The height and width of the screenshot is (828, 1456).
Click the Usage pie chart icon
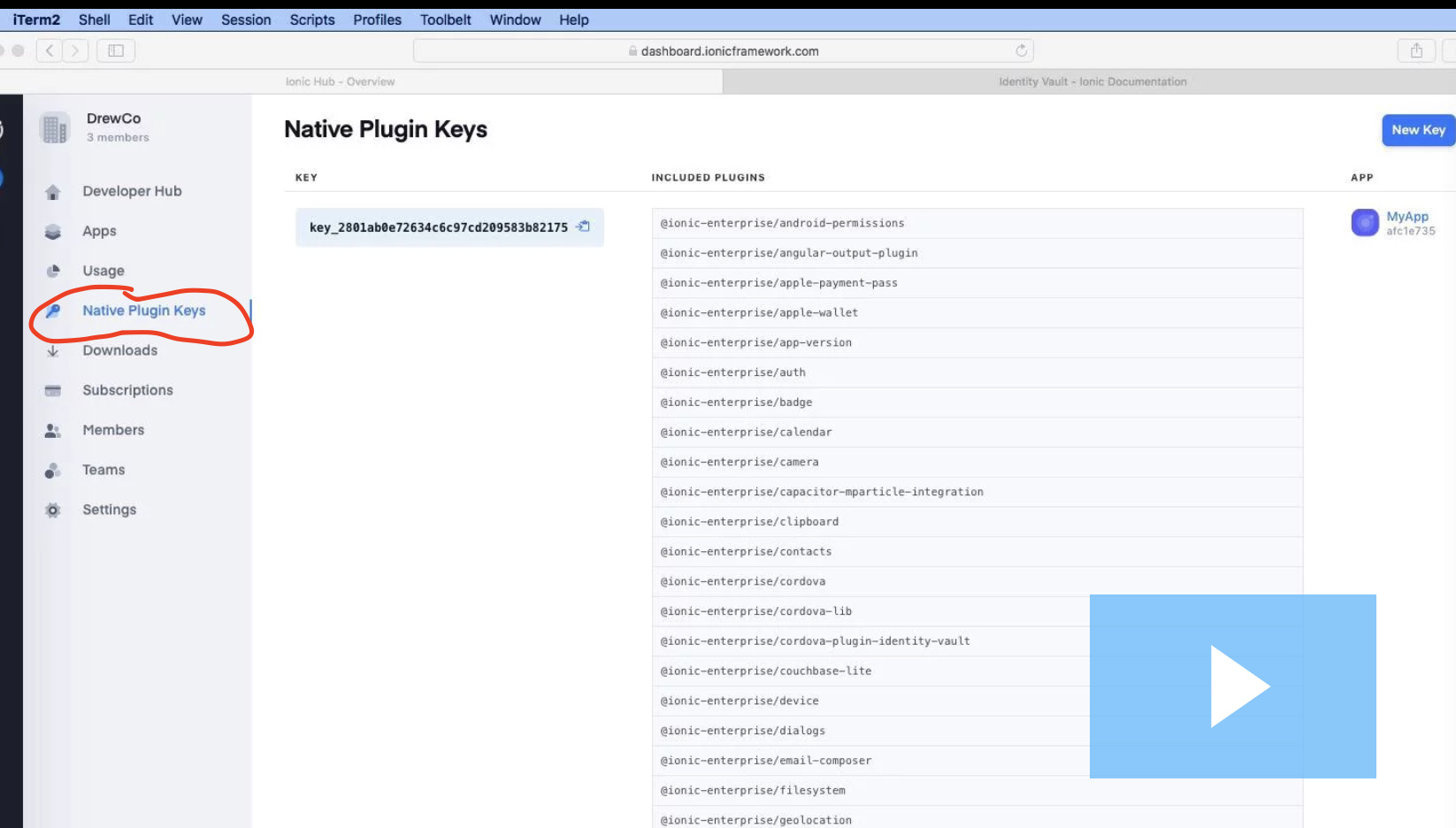pyautogui.click(x=53, y=271)
